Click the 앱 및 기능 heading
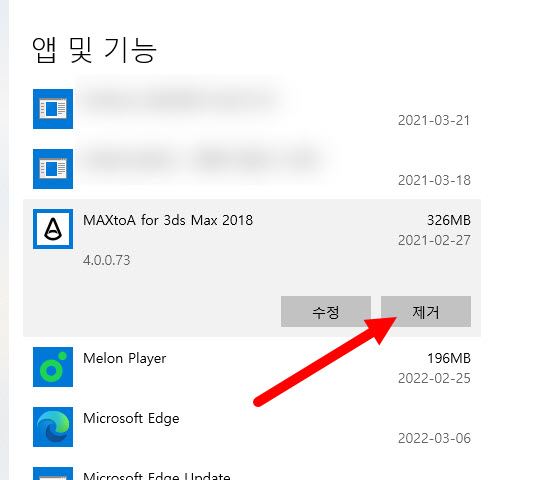This screenshot has height=480, width=560. 94,50
